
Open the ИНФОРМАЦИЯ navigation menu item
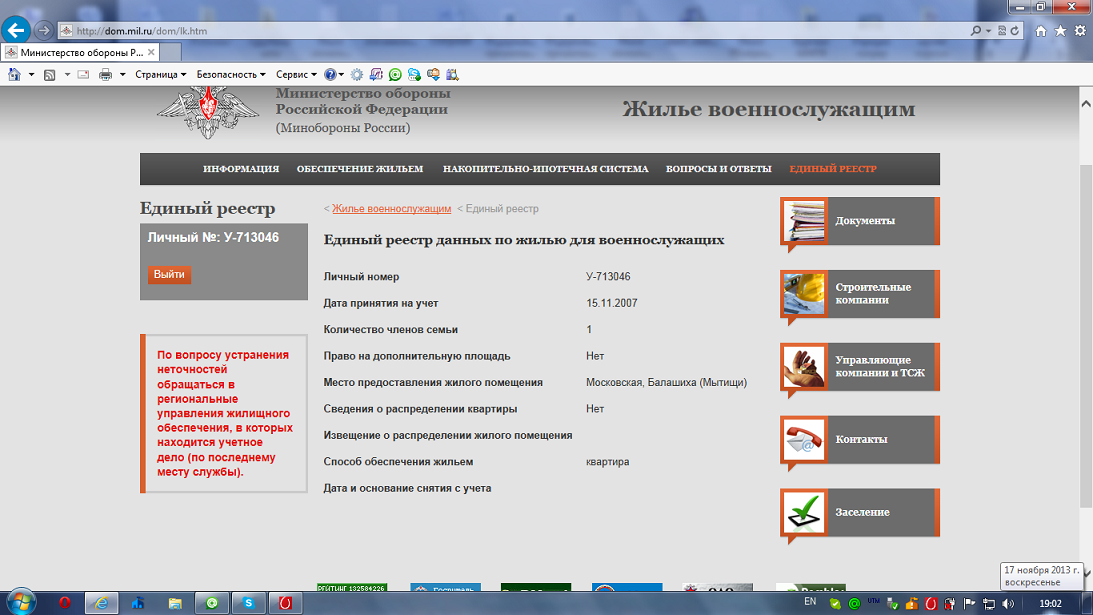pos(241,169)
